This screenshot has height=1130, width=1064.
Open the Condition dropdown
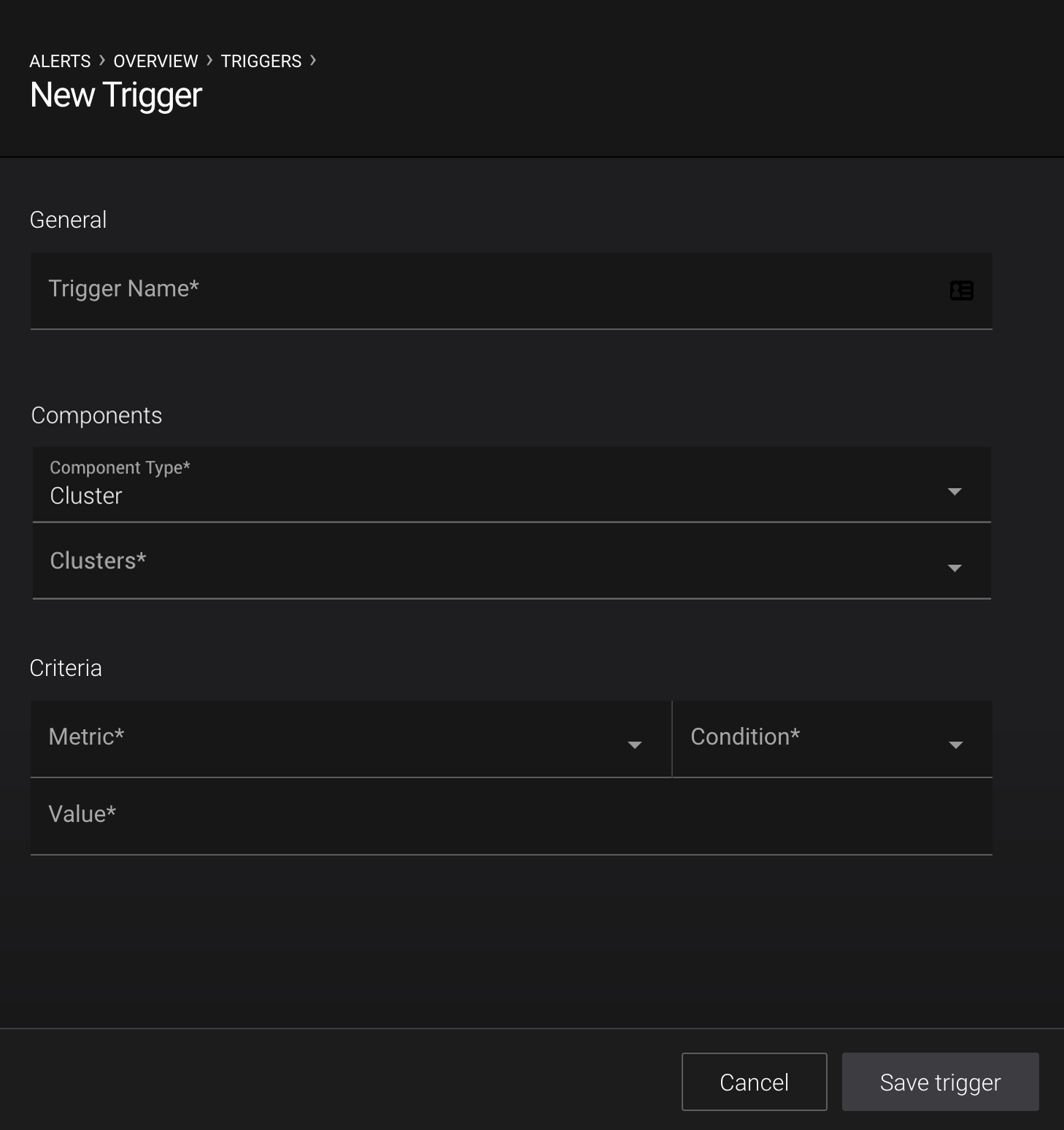point(833,739)
